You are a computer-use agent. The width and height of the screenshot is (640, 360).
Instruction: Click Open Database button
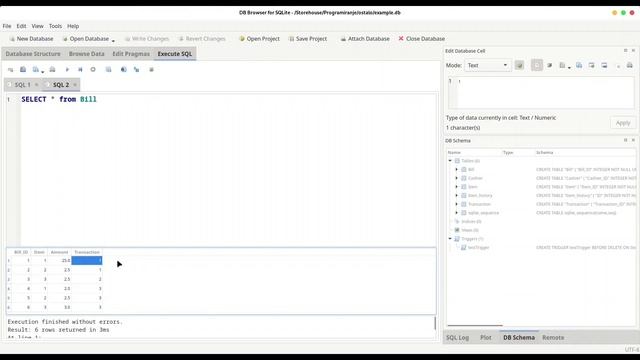(85, 39)
